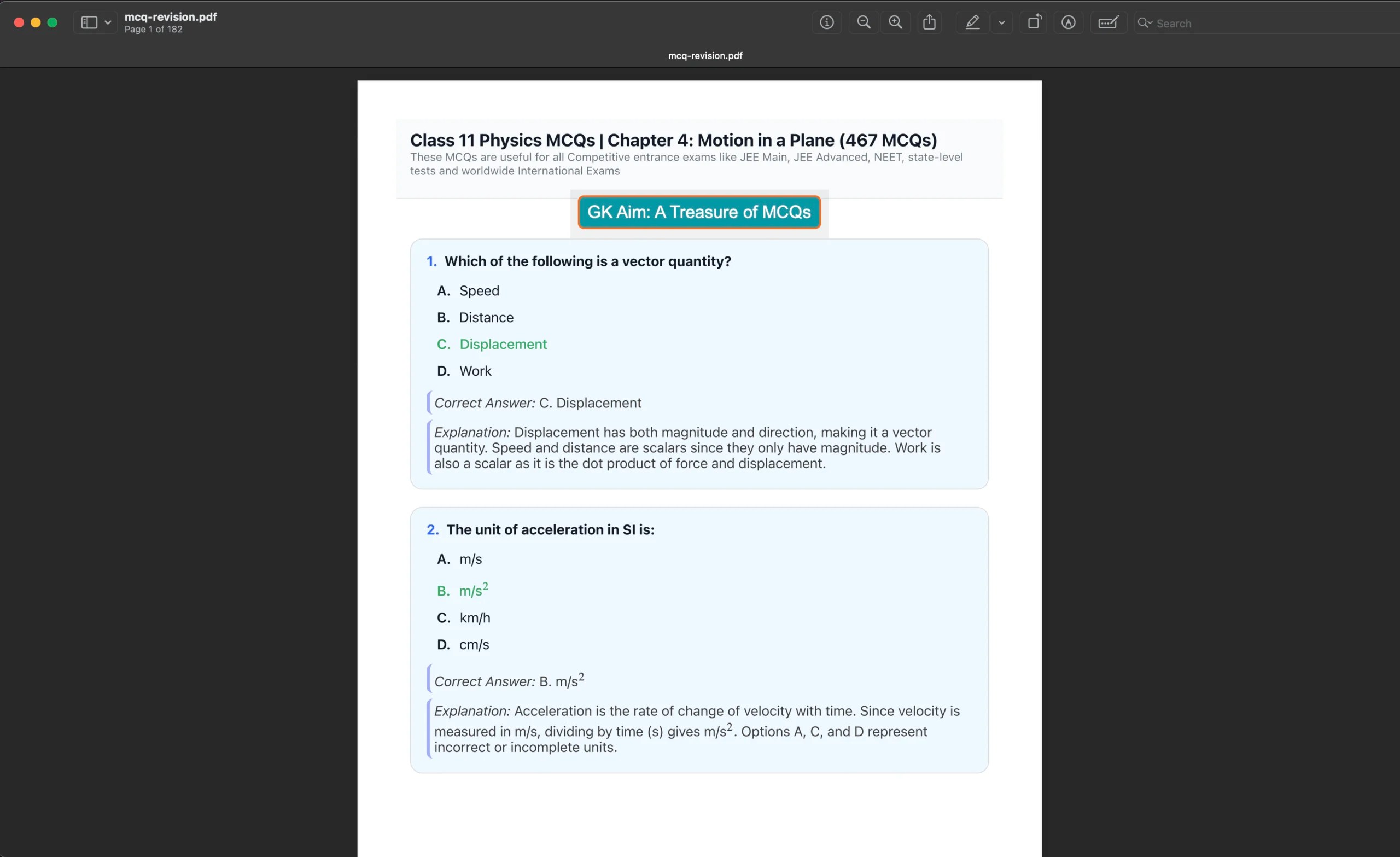Show the Markup toolbar
The width and height of the screenshot is (1400, 857).
click(x=1067, y=22)
